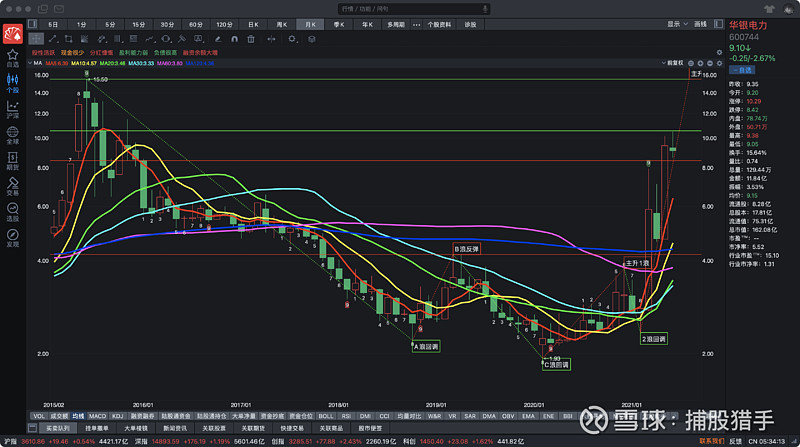Toggle right sidebar panel icon beside 画线
This screenshot has width=800, height=447.
pyautogui.click(x=718, y=24)
